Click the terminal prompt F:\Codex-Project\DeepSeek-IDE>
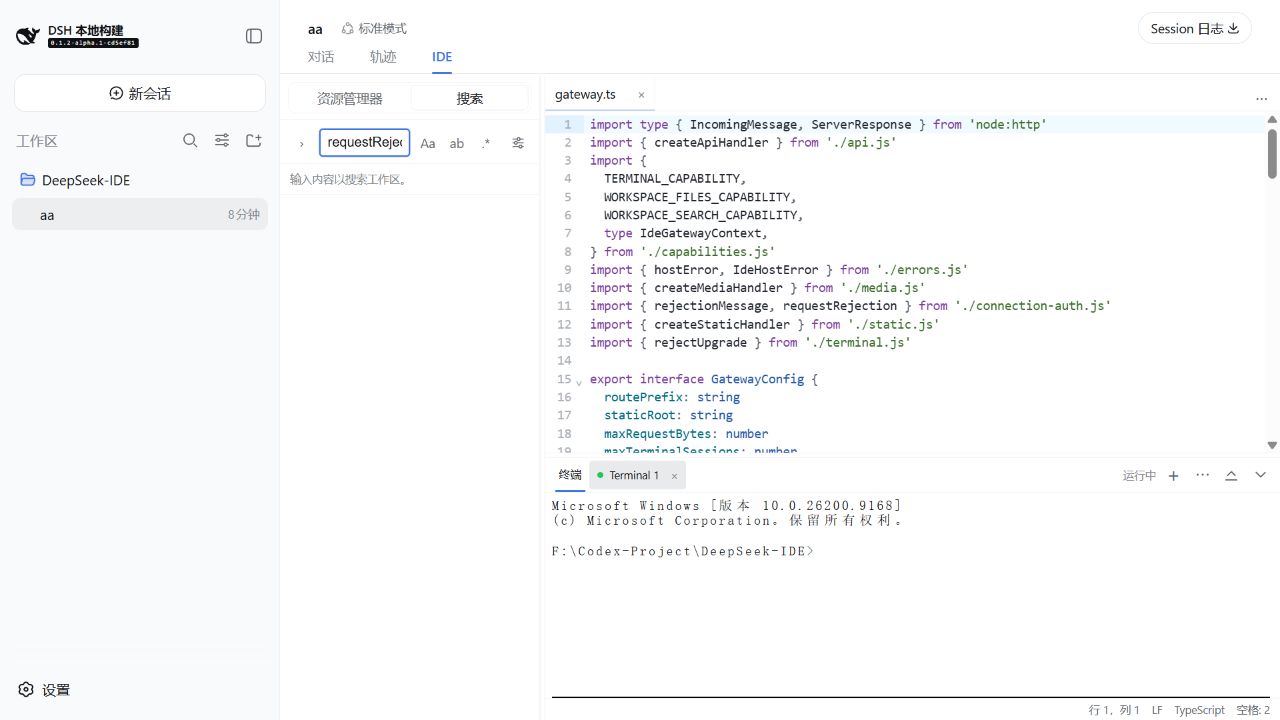Image resolution: width=1280 pixels, height=720 pixels. 683,551
